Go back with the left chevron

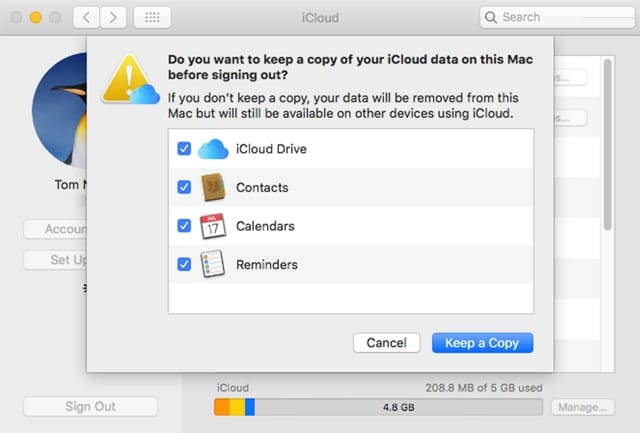click(88, 17)
